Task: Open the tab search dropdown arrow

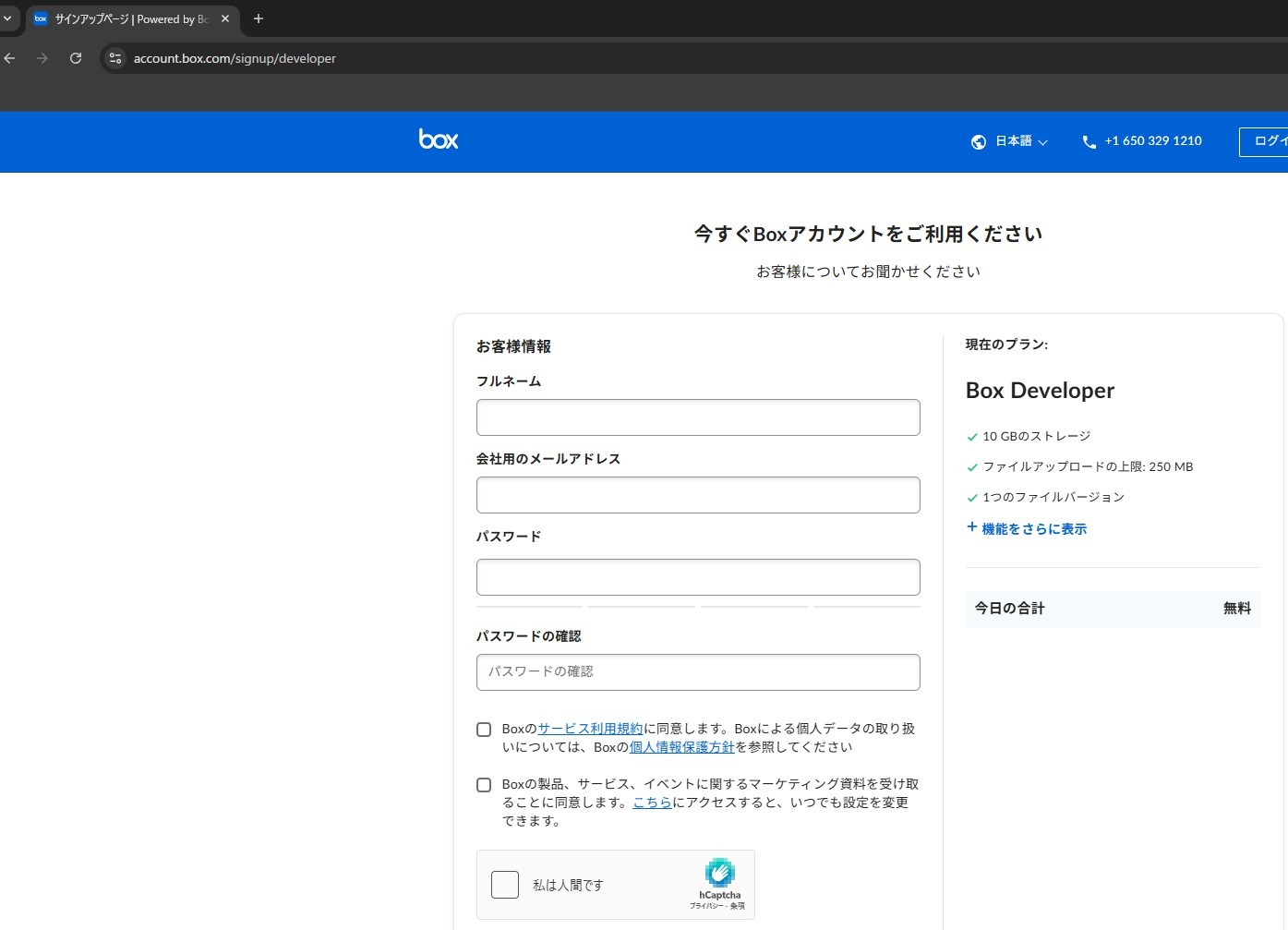Action: (x=7, y=18)
